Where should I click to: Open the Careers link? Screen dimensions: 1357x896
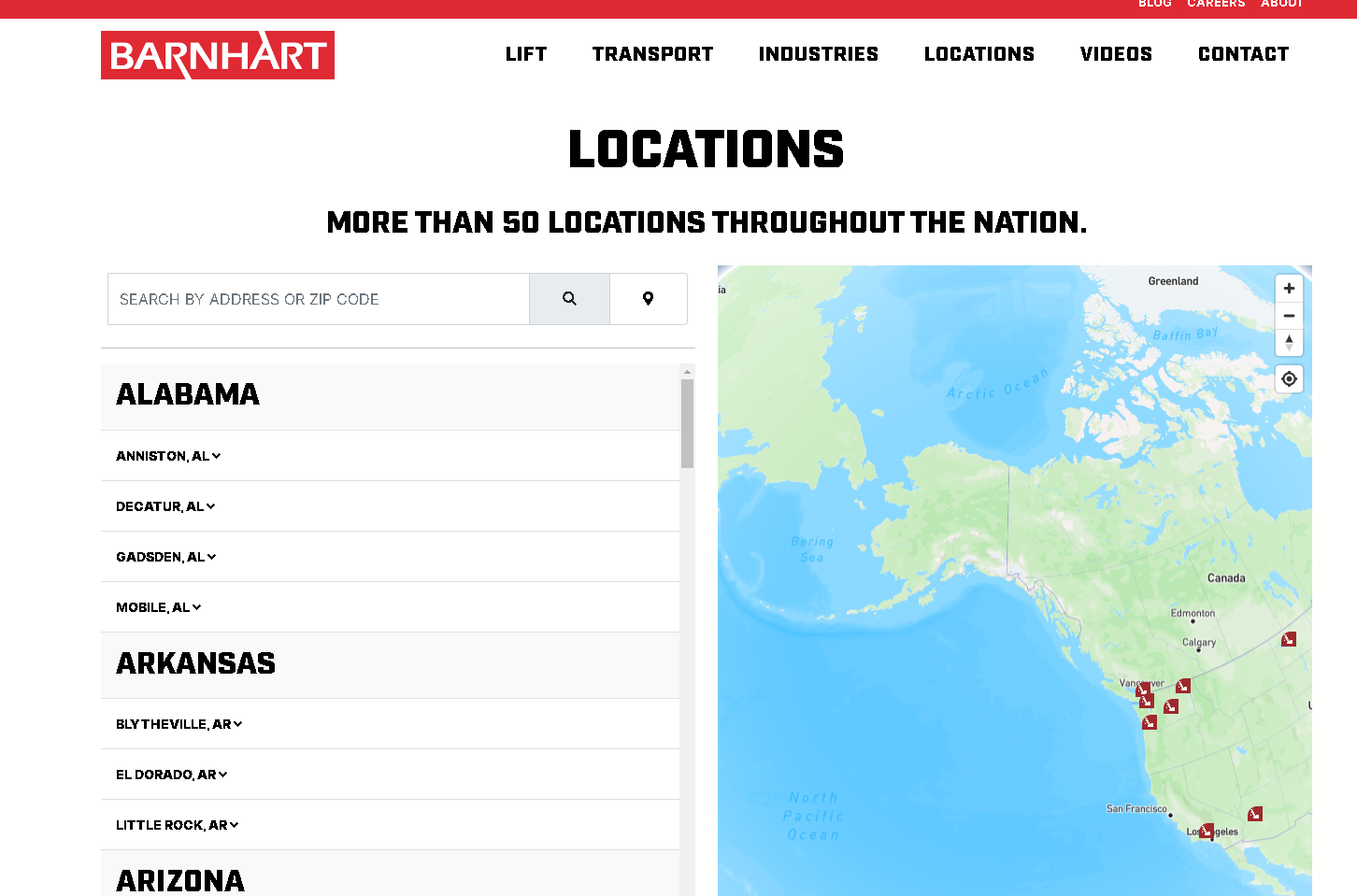point(1216,4)
